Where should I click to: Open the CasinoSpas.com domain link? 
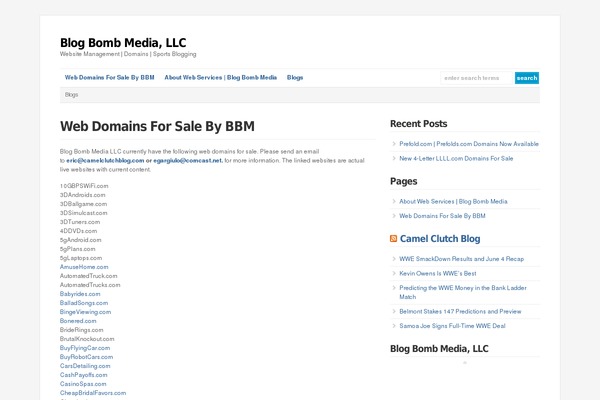[83, 384]
